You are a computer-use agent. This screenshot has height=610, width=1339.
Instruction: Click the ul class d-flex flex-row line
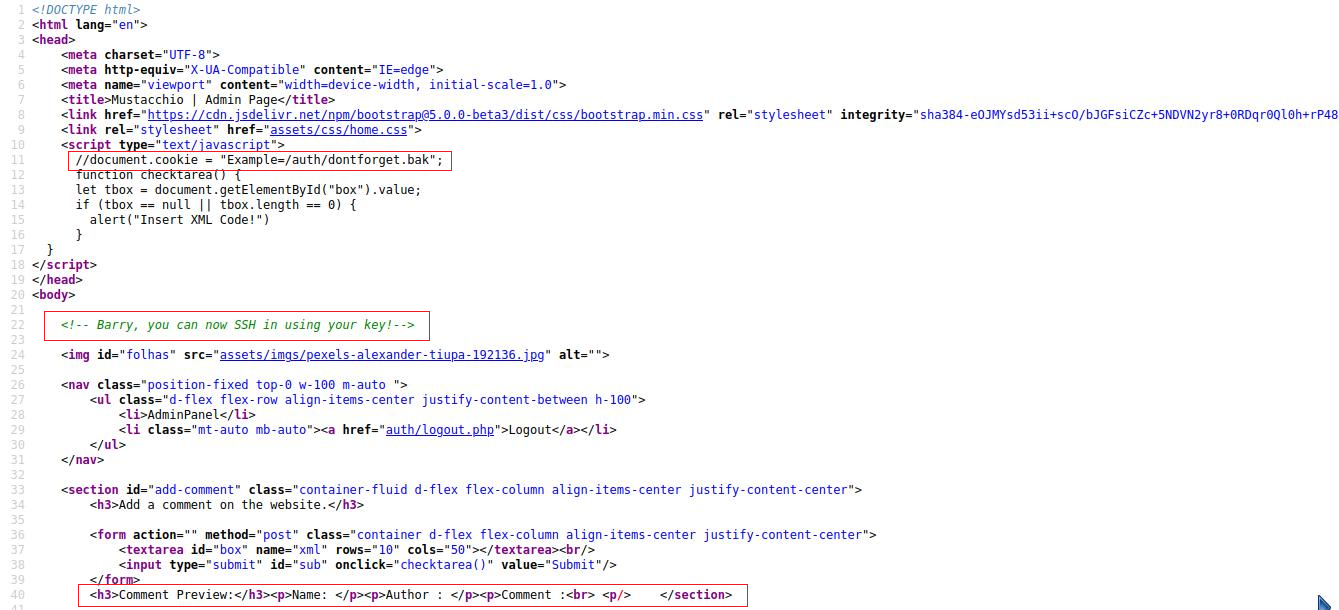[368, 400]
